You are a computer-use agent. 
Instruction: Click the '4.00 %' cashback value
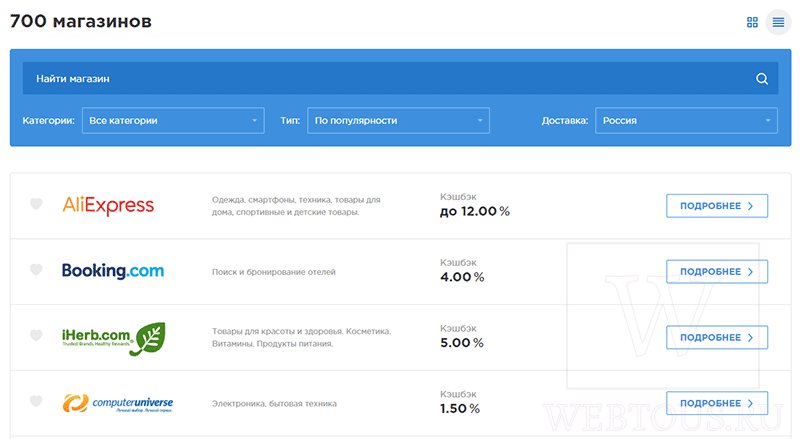tap(462, 277)
